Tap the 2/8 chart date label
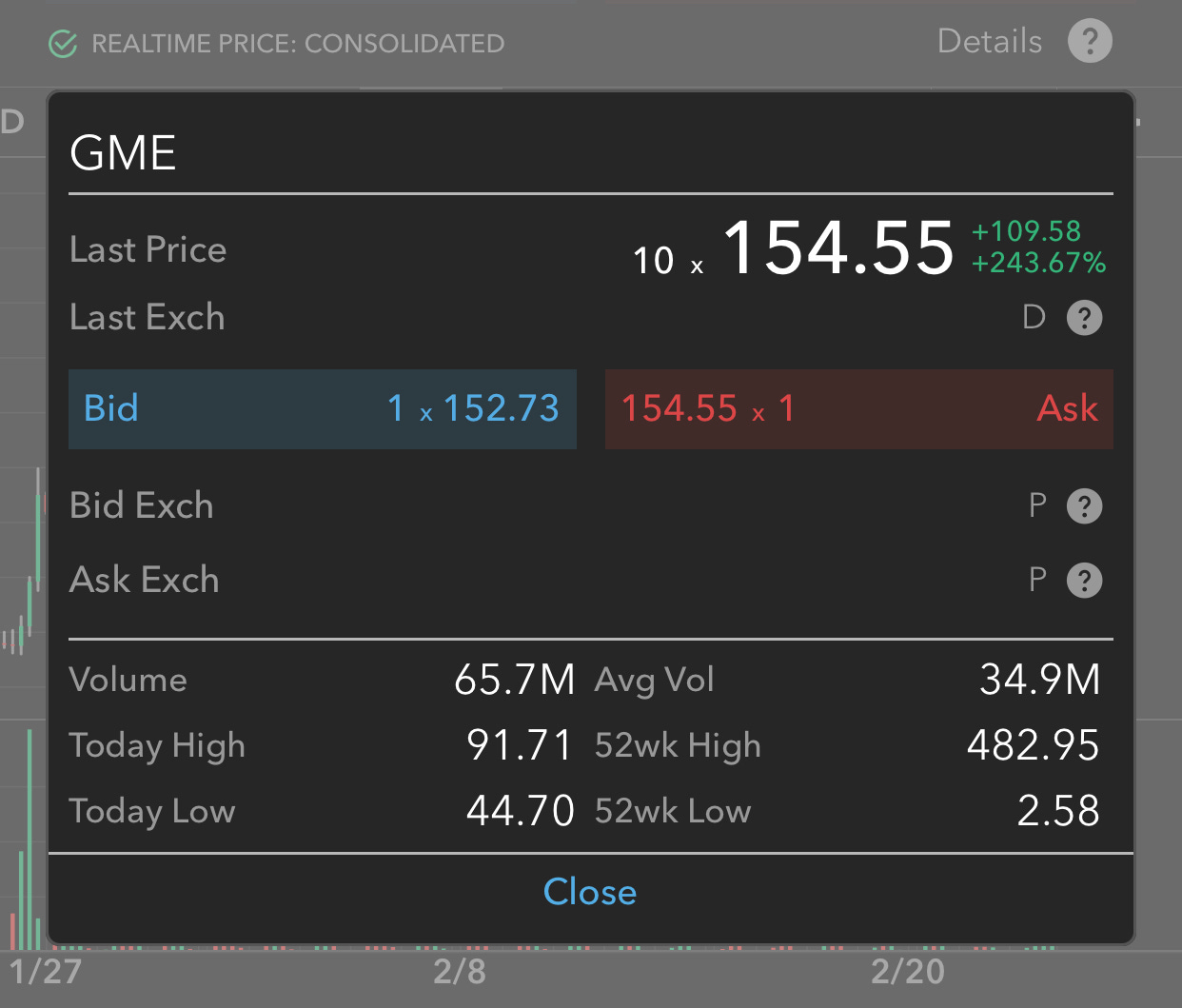 [460, 972]
